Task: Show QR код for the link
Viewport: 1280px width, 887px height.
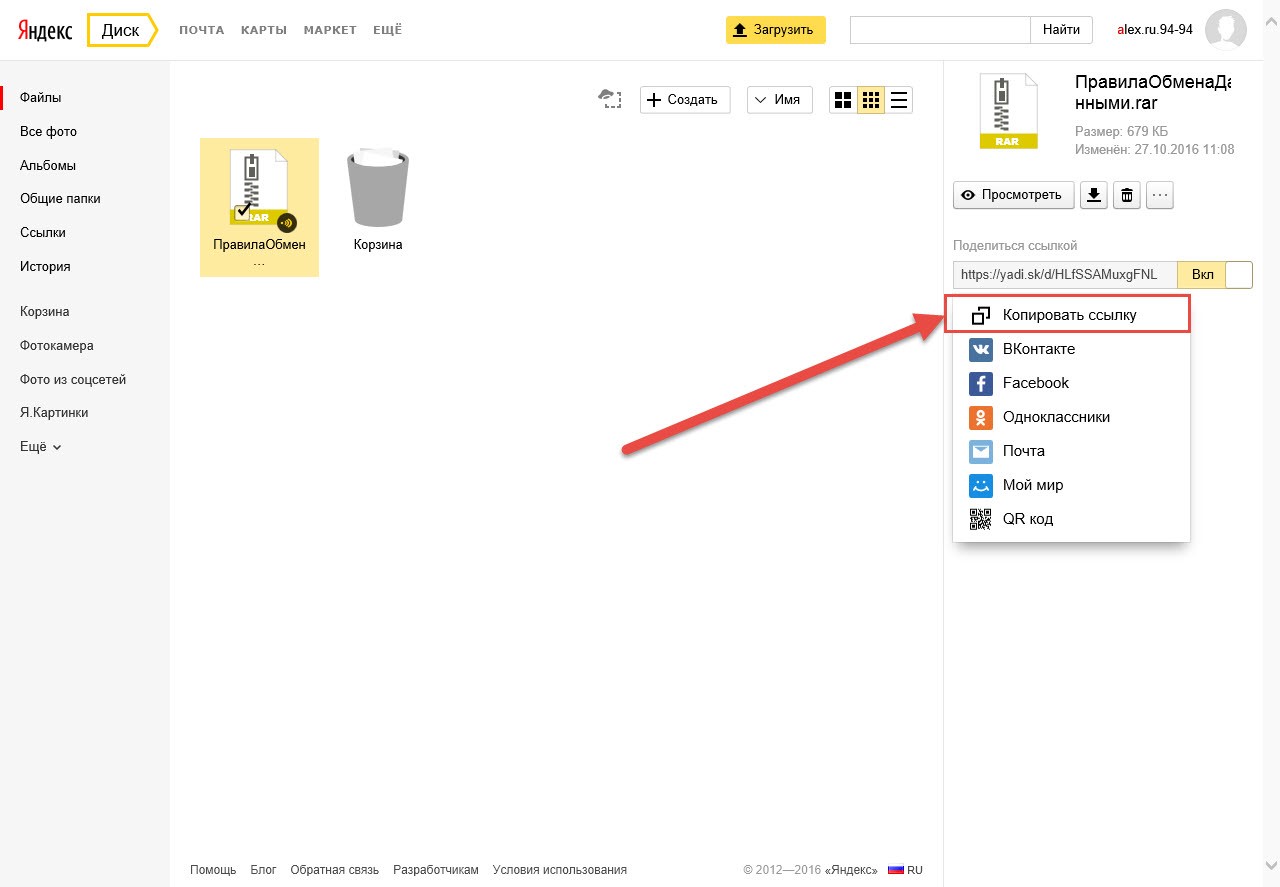Action: [x=1071, y=519]
